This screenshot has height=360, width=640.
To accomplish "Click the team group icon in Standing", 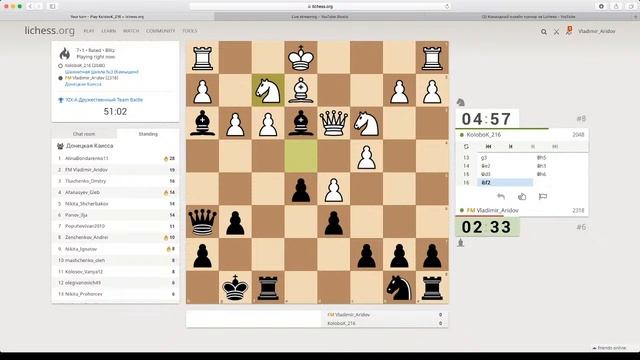I will coord(60,146).
